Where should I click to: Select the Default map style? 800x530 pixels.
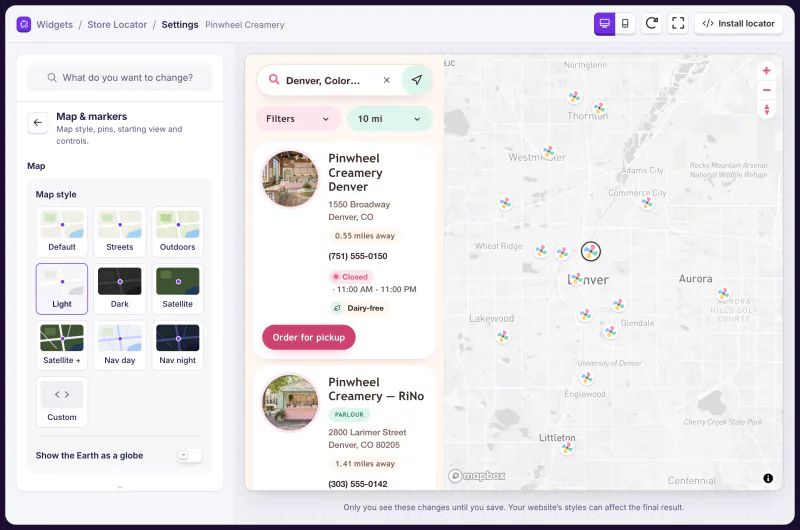click(62, 232)
